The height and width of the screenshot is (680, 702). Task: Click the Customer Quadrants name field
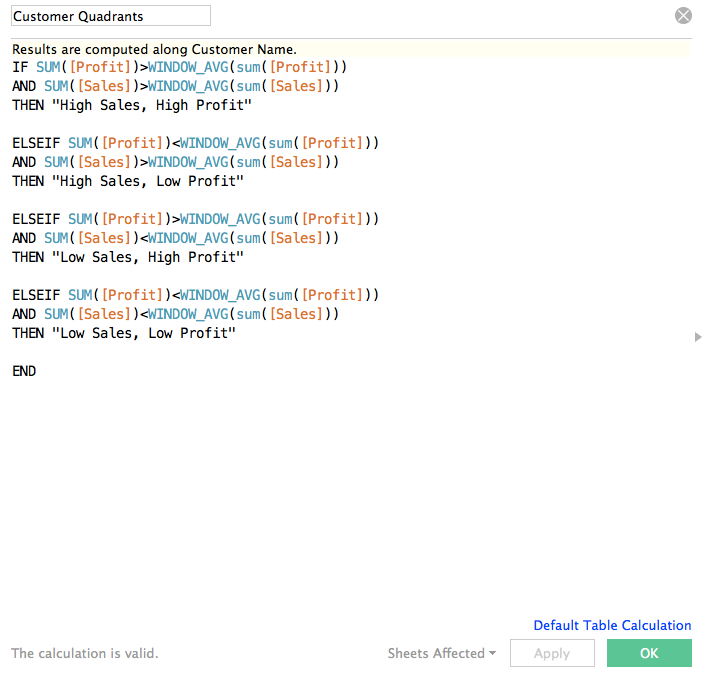111,16
